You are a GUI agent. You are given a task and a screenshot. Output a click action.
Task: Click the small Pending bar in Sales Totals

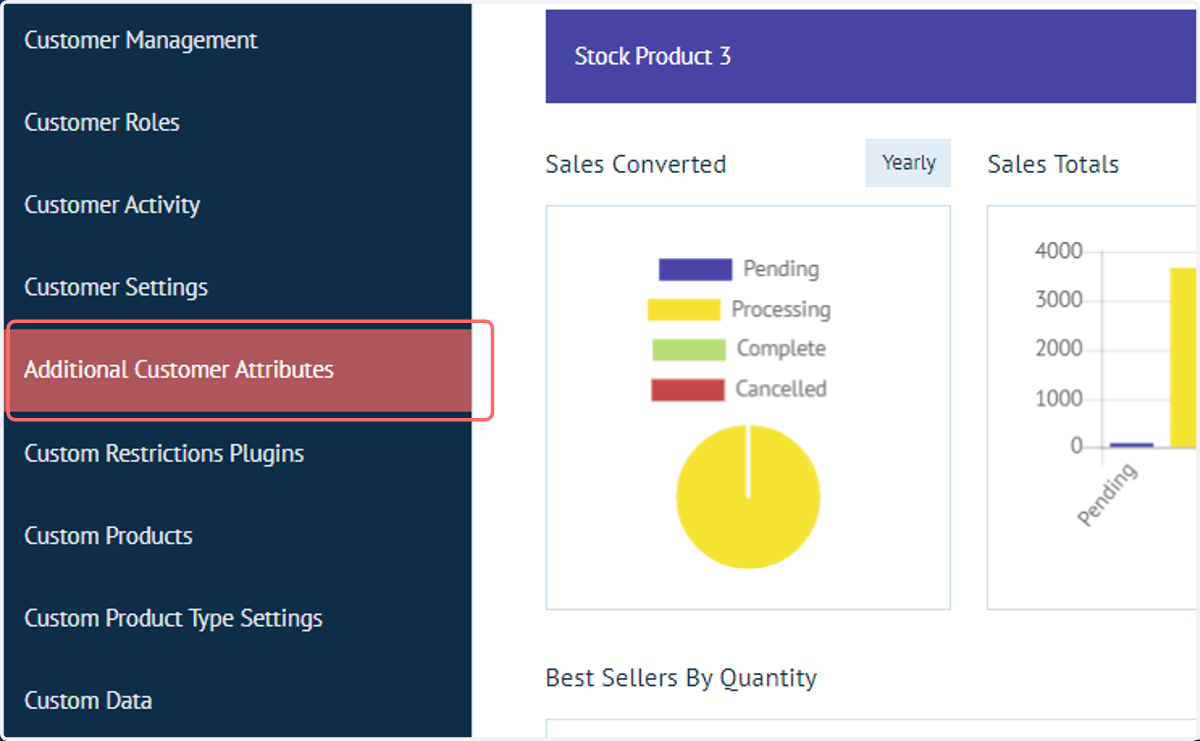[x=1131, y=445]
